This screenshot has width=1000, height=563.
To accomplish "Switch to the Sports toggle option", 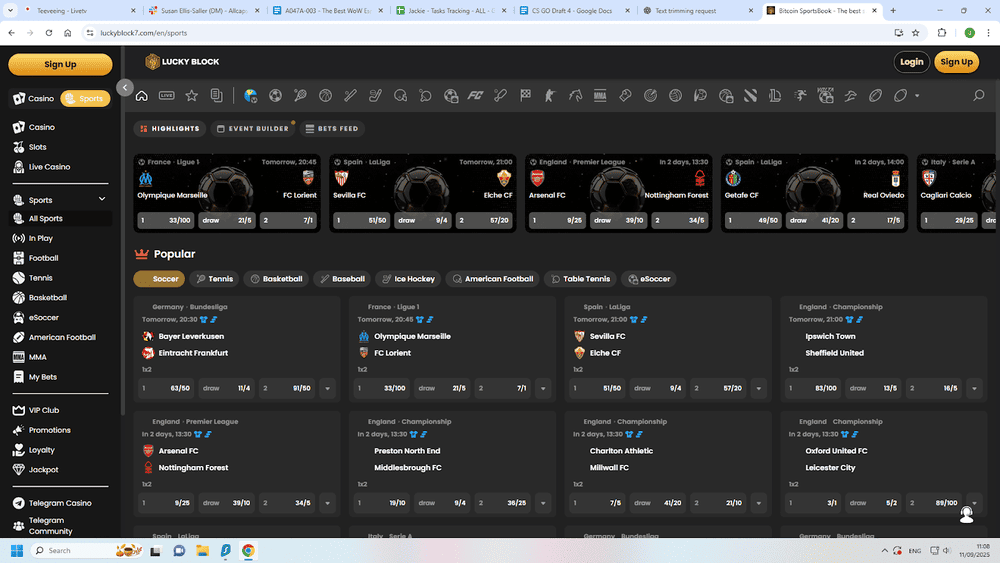I will click(85, 99).
